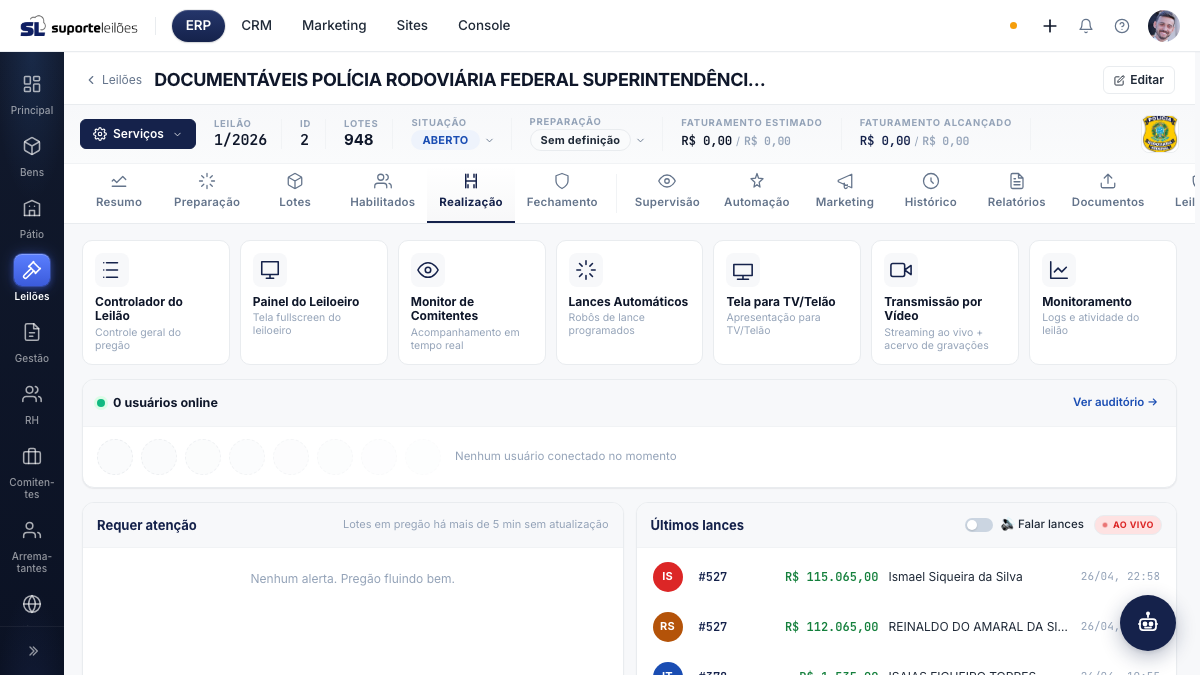Click the RS orange avatar circle
The height and width of the screenshot is (675, 1200).
(667, 627)
